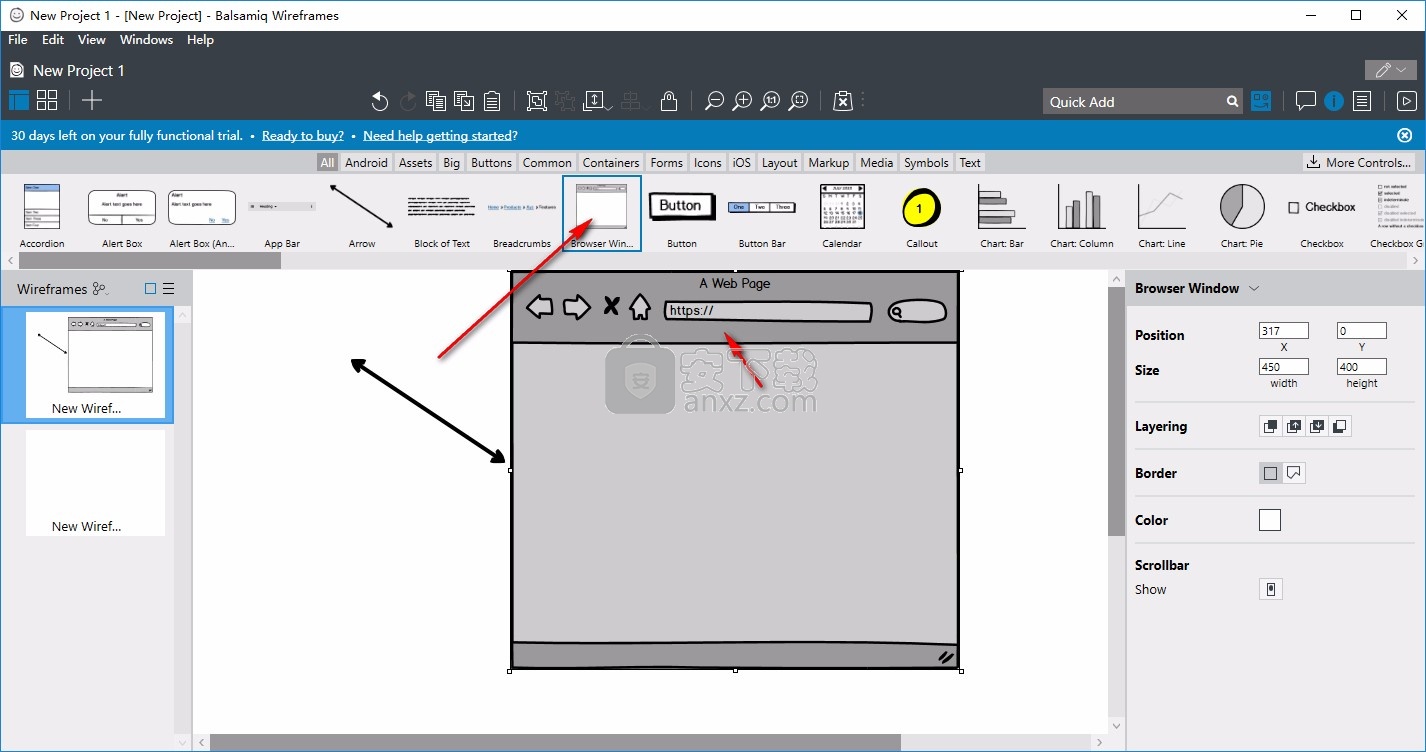Open the comments speech bubble icon

(x=1305, y=101)
